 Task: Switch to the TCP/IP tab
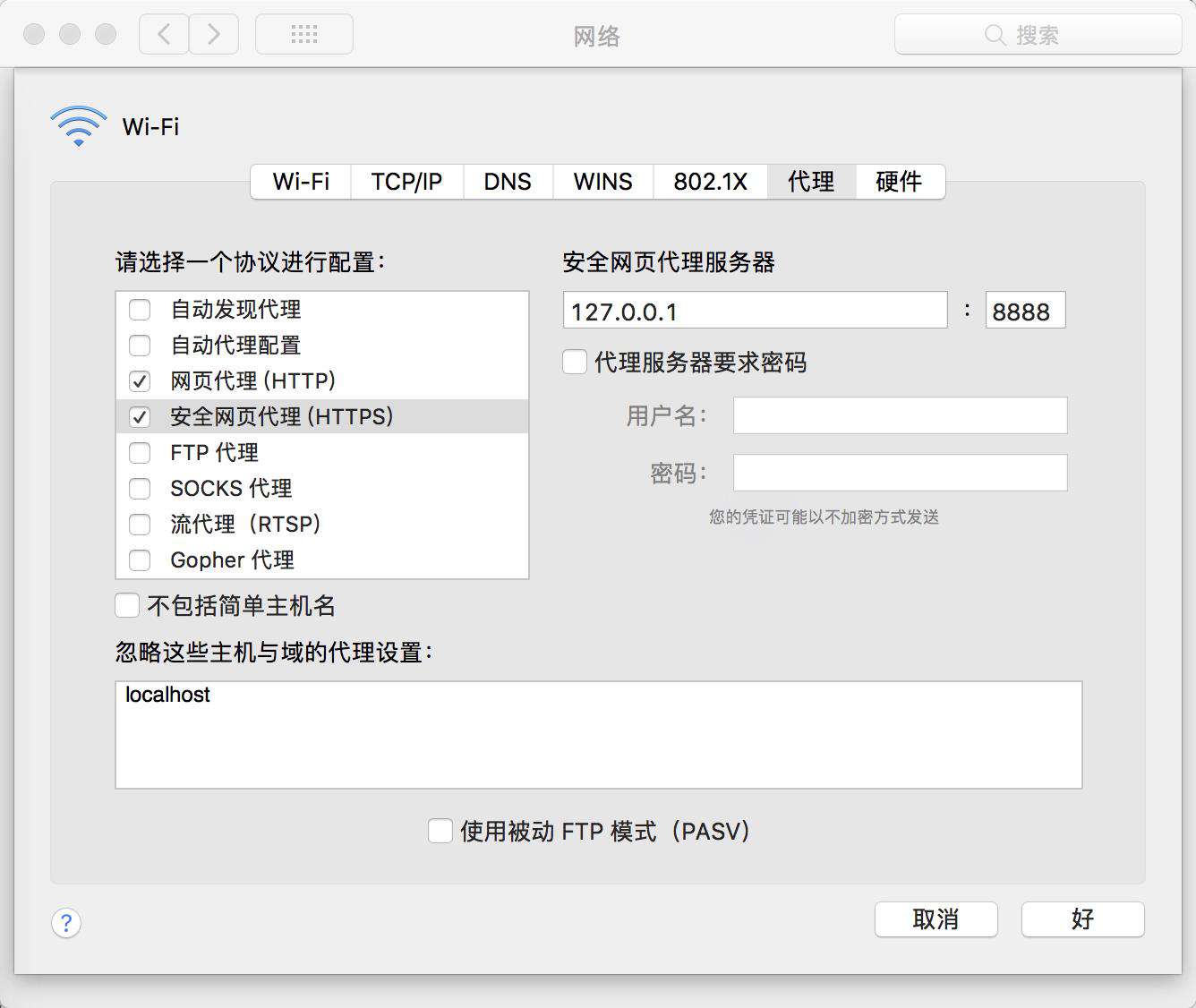[x=406, y=182]
